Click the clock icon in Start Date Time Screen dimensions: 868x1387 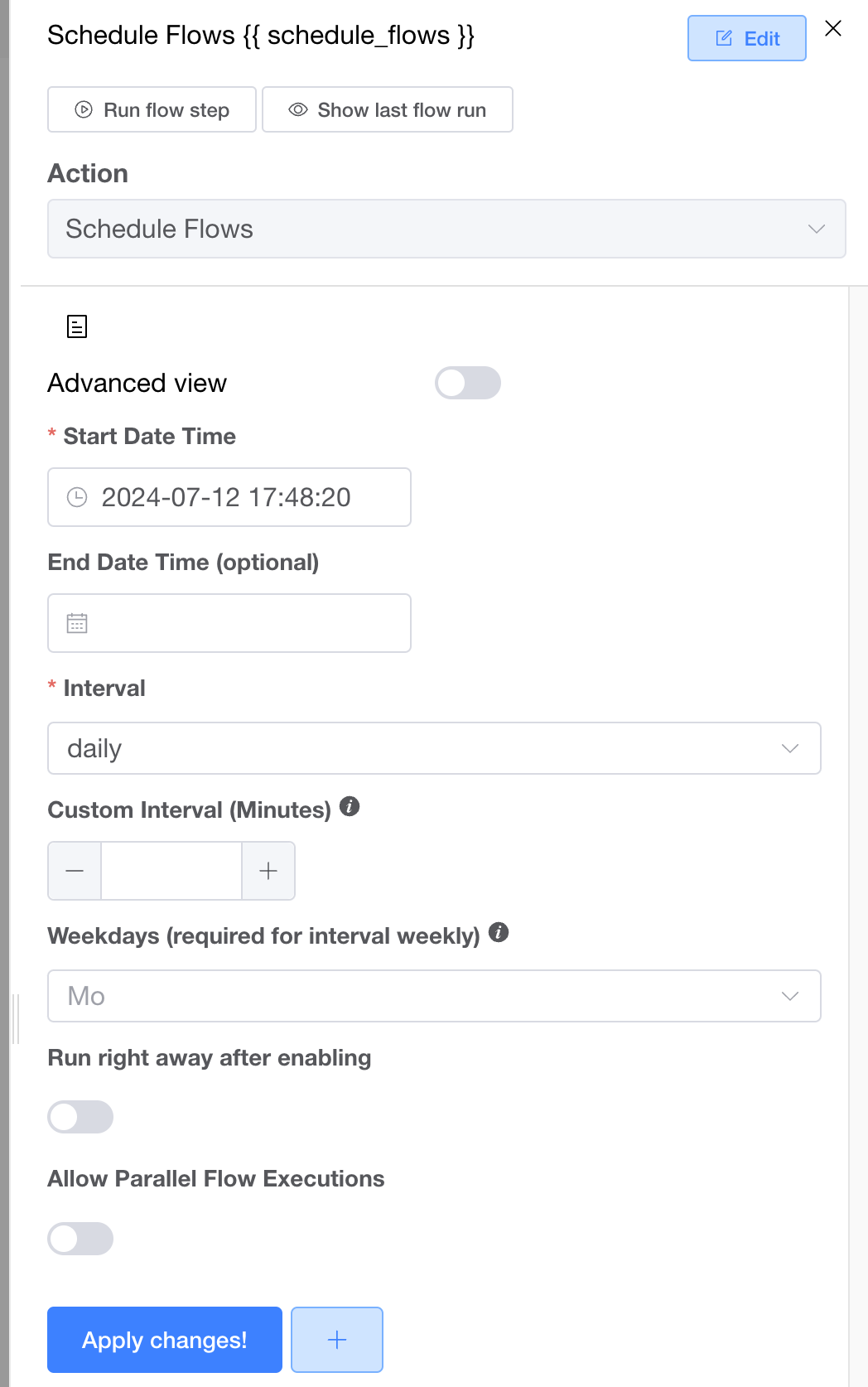pos(77,497)
